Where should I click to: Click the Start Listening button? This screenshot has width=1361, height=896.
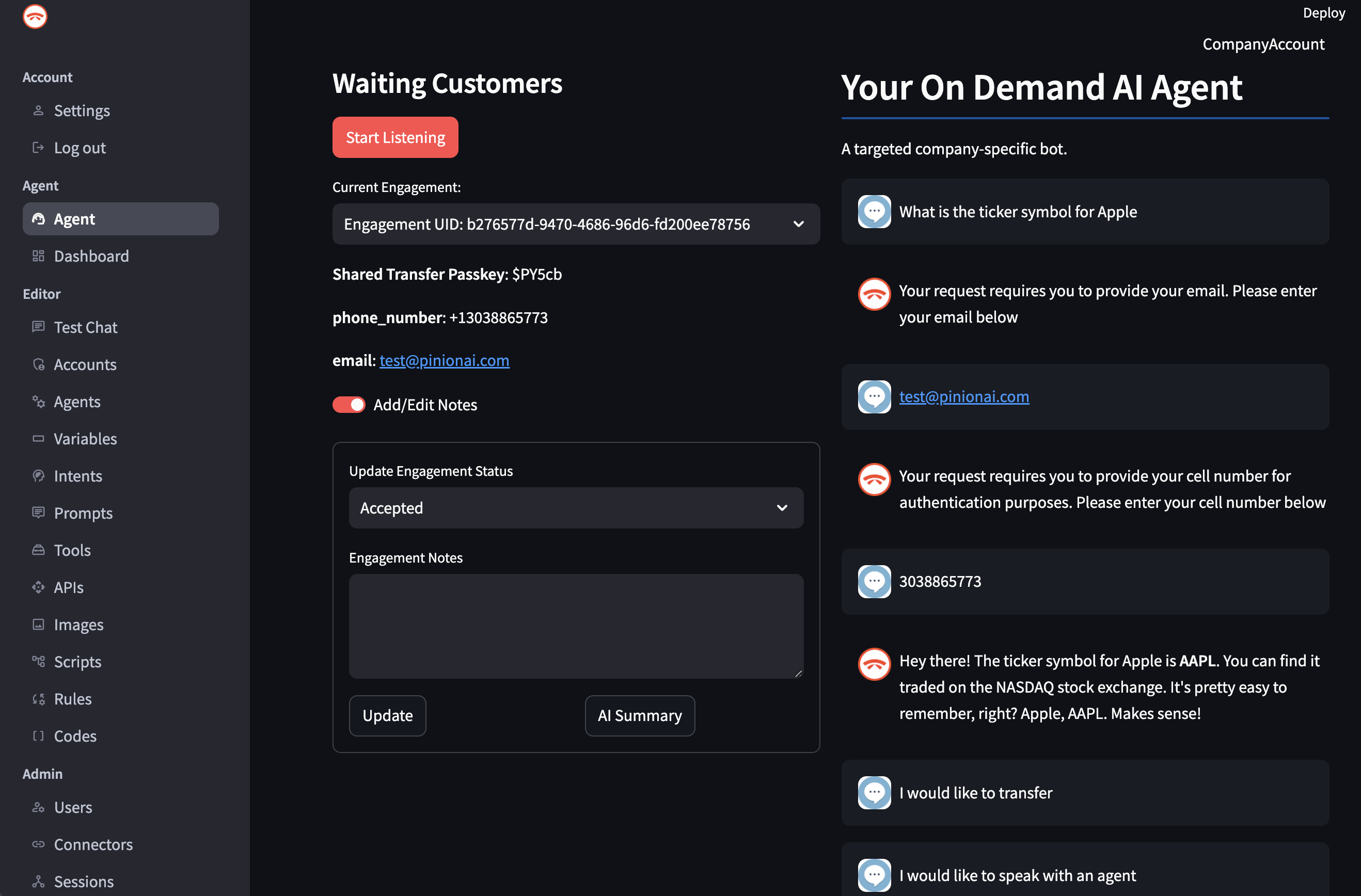tap(395, 137)
